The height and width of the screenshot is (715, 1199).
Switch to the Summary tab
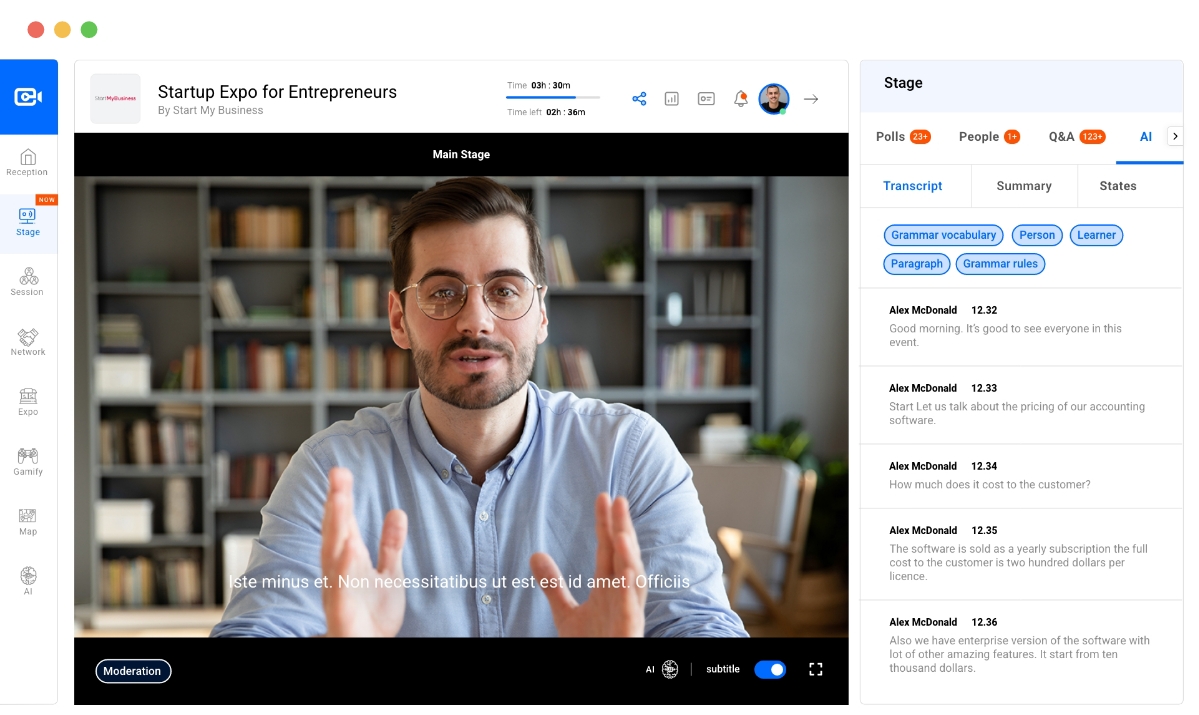tap(1023, 186)
